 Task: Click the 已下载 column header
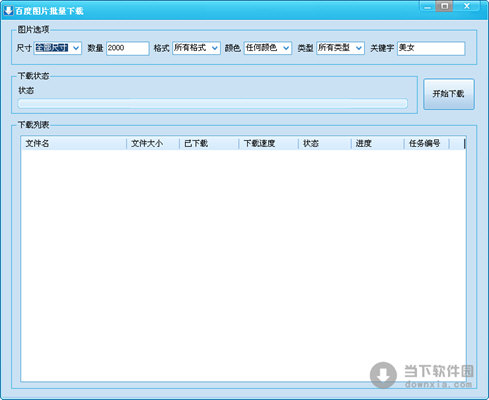[209, 144]
